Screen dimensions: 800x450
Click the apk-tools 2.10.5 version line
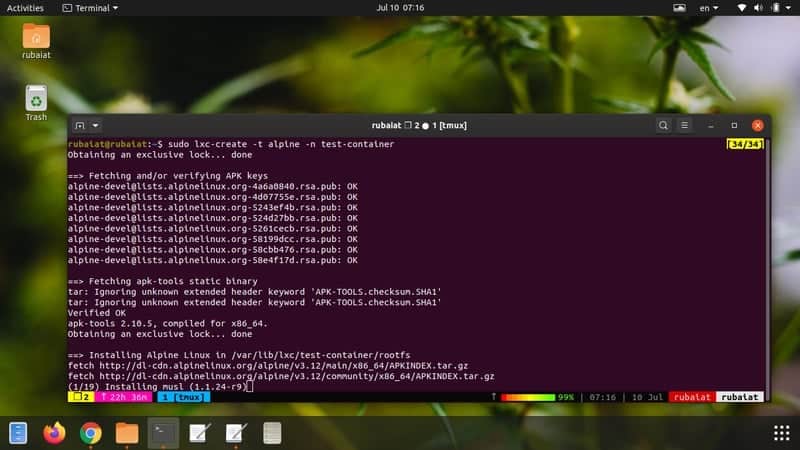[x=168, y=323]
